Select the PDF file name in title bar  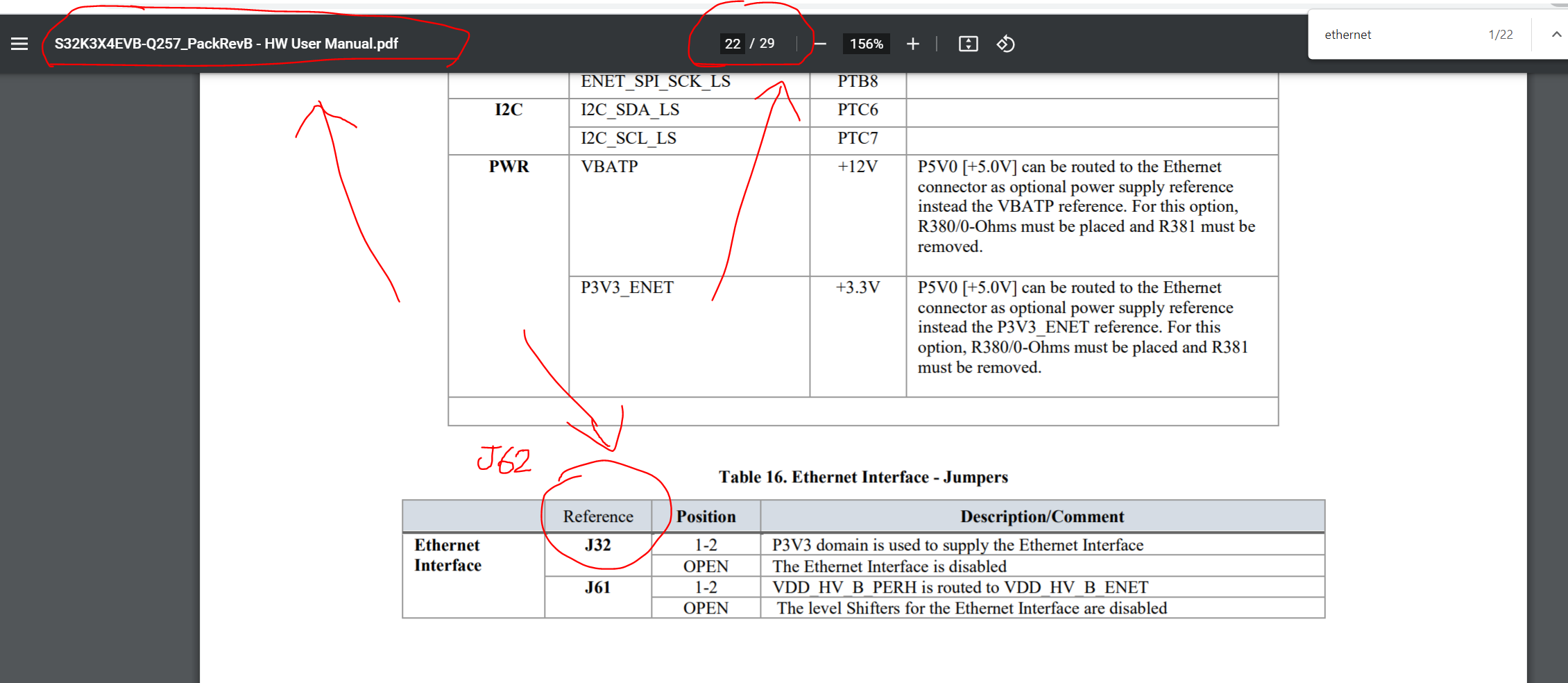(225, 43)
